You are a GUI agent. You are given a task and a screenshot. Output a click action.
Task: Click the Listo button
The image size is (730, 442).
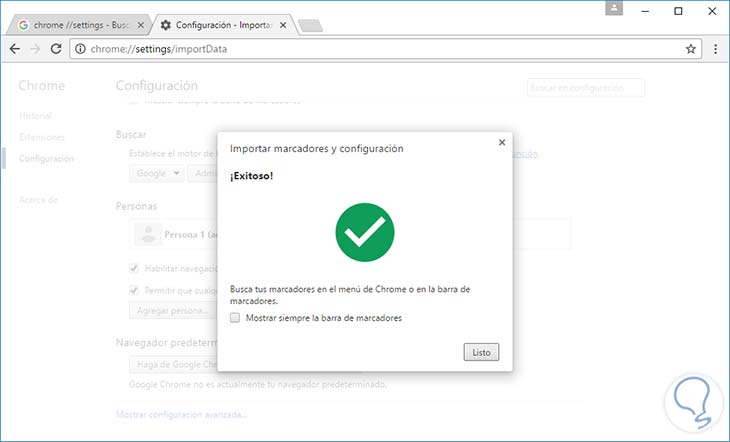pyautogui.click(x=481, y=352)
